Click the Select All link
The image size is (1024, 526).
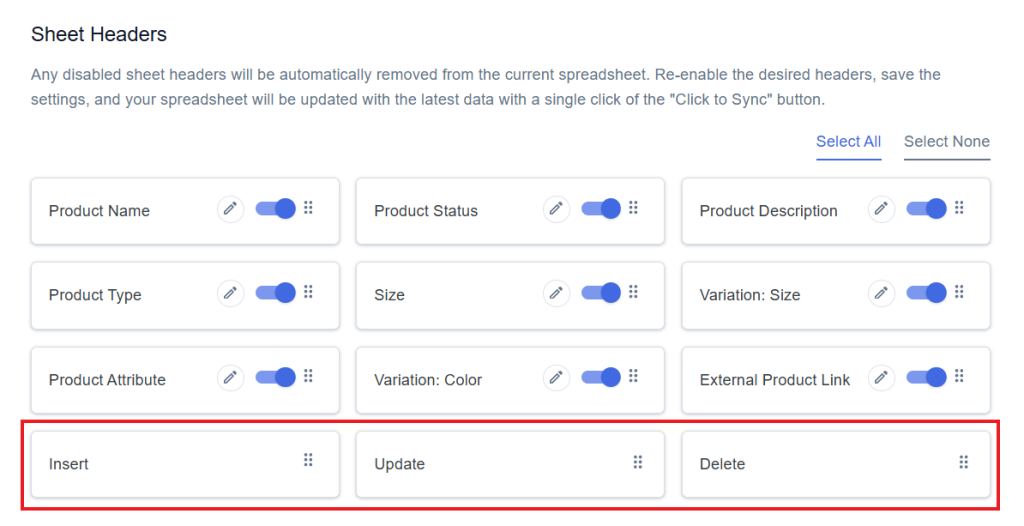click(x=848, y=142)
